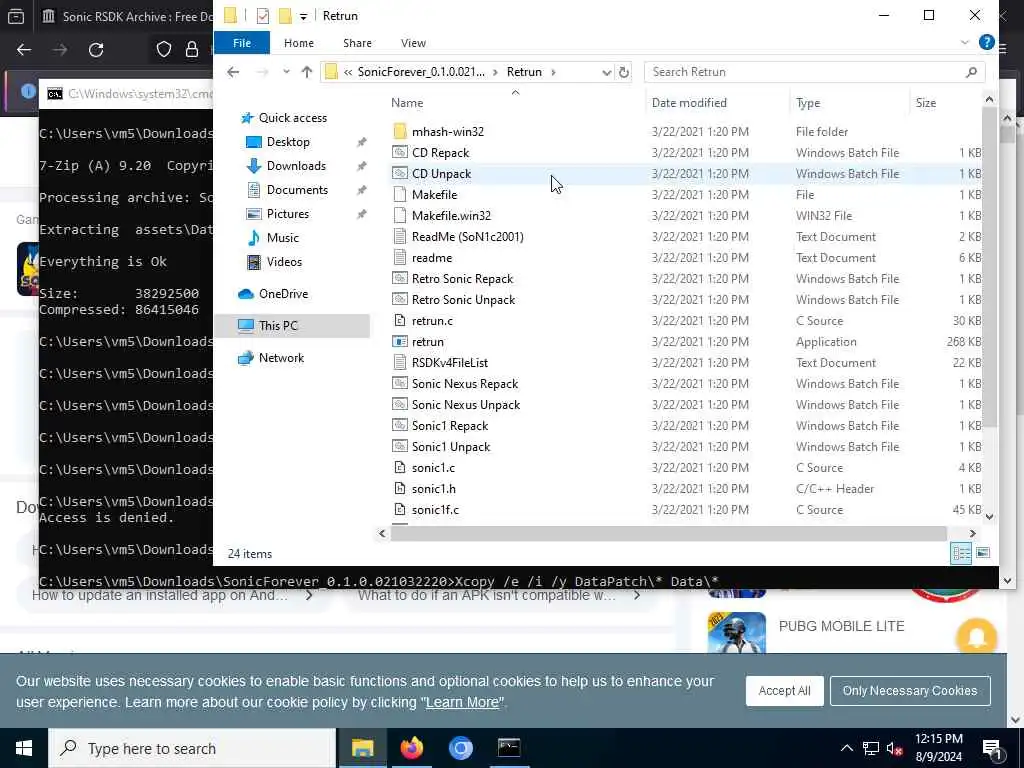Open the Learn More cookie policy link
The height and width of the screenshot is (768, 1024).
point(462,702)
